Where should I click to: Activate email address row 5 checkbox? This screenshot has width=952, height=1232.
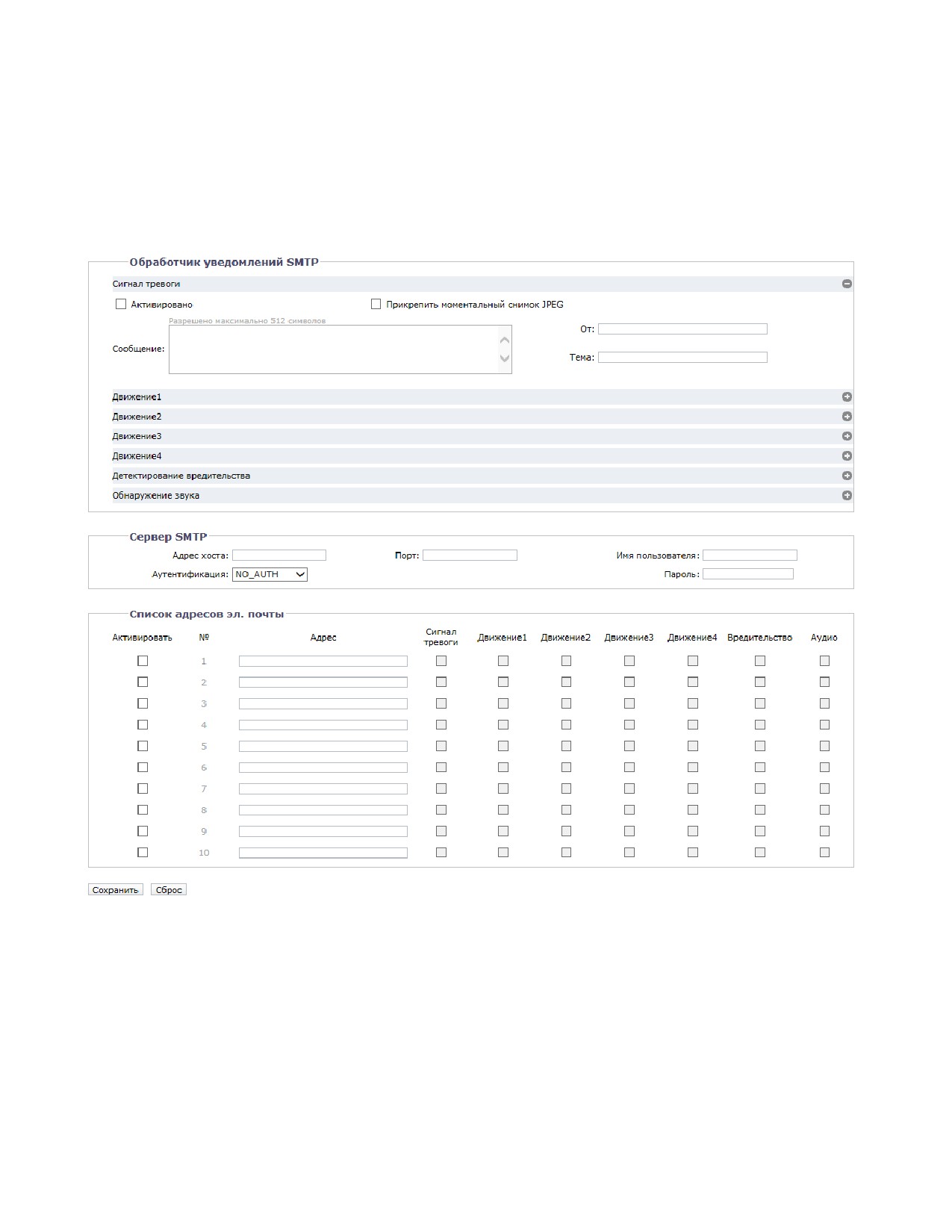coord(143,746)
